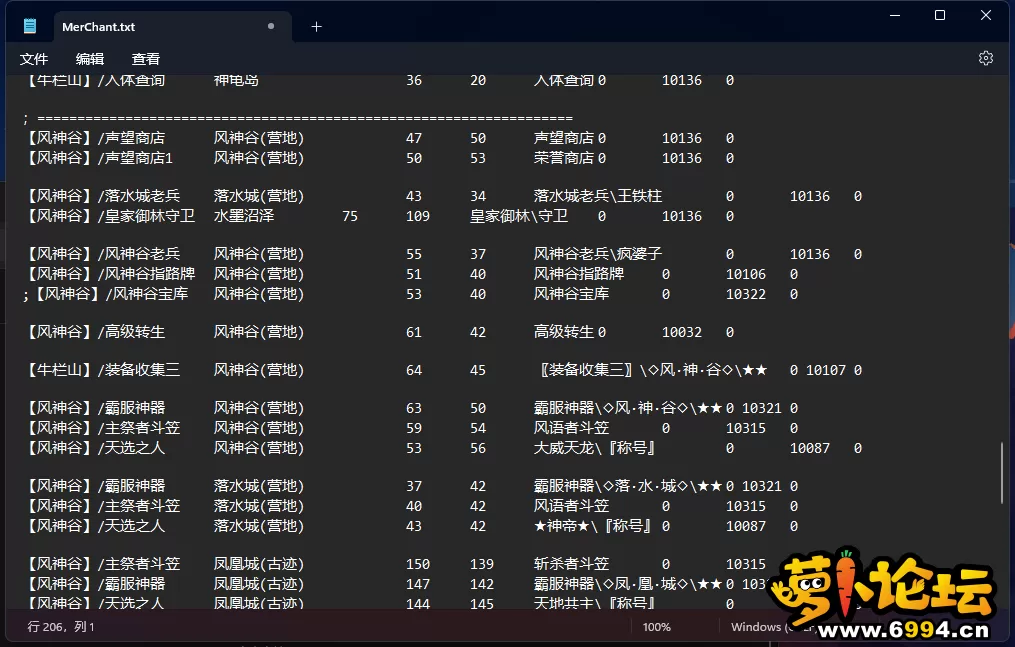Screen dimensions: 1015x647
Task: Click the value 10032
Action: pos(682,333)
